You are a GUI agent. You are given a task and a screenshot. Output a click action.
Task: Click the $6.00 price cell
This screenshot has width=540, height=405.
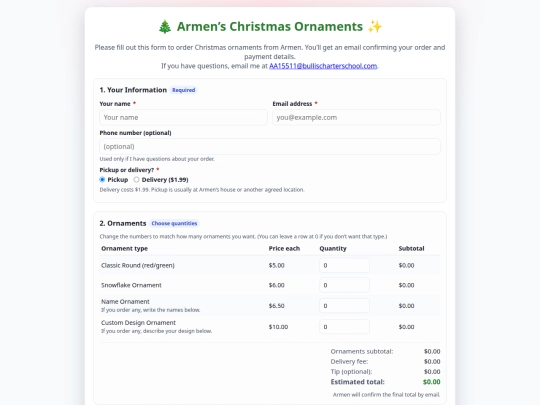[277, 285]
